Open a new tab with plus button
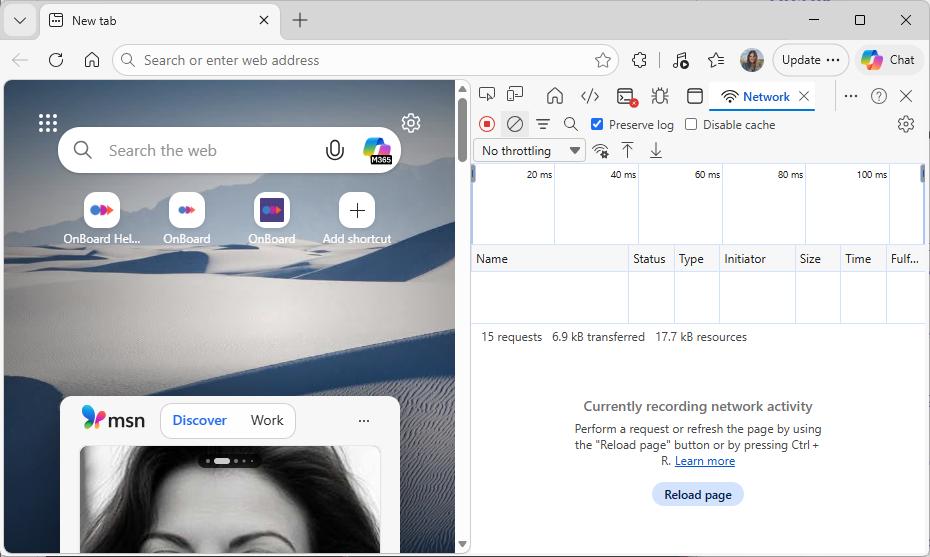The height and width of the screenshot is (557, 930). 300,20
